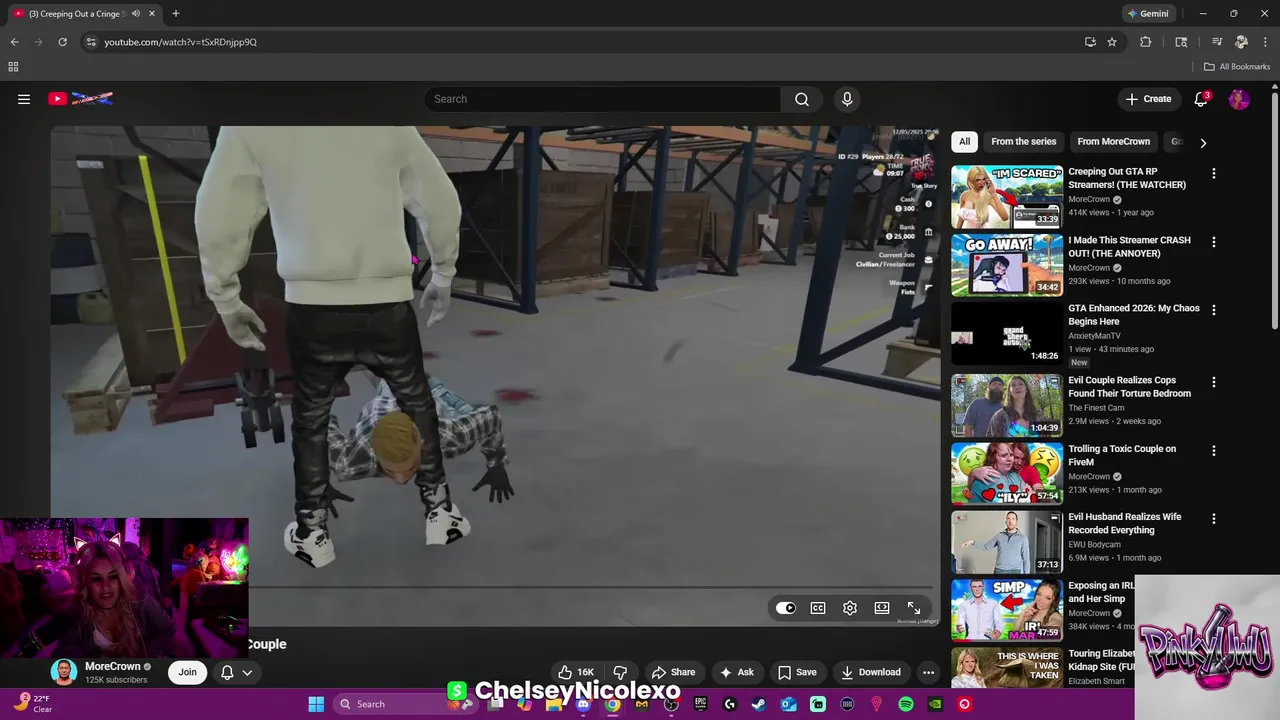Show next filter chips with arrow
The image size is (1280, 720).
(1203, 142)
